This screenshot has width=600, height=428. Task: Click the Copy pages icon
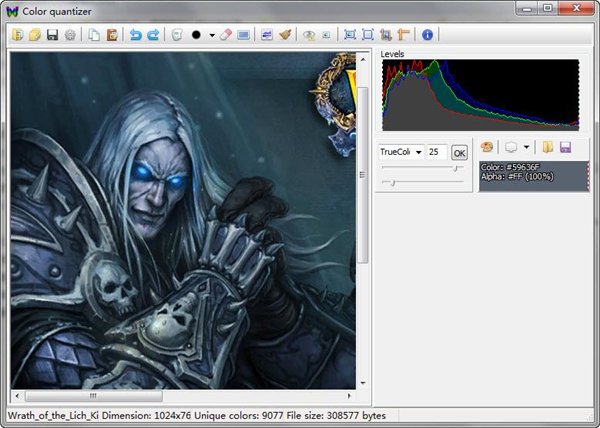(94, 34)
